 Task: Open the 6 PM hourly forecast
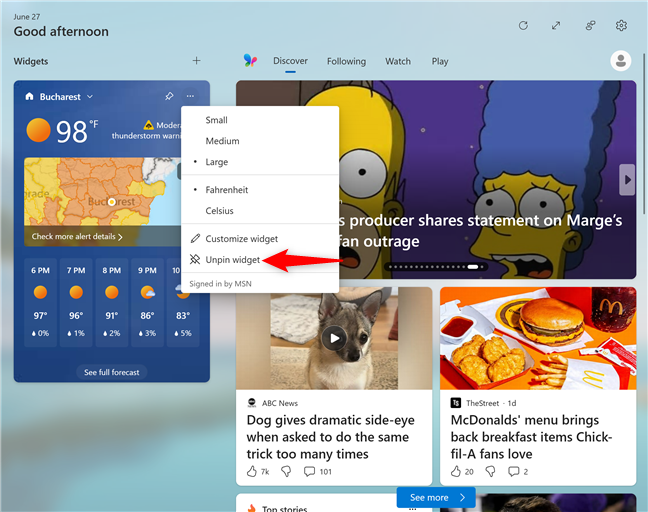click(40, 302)
